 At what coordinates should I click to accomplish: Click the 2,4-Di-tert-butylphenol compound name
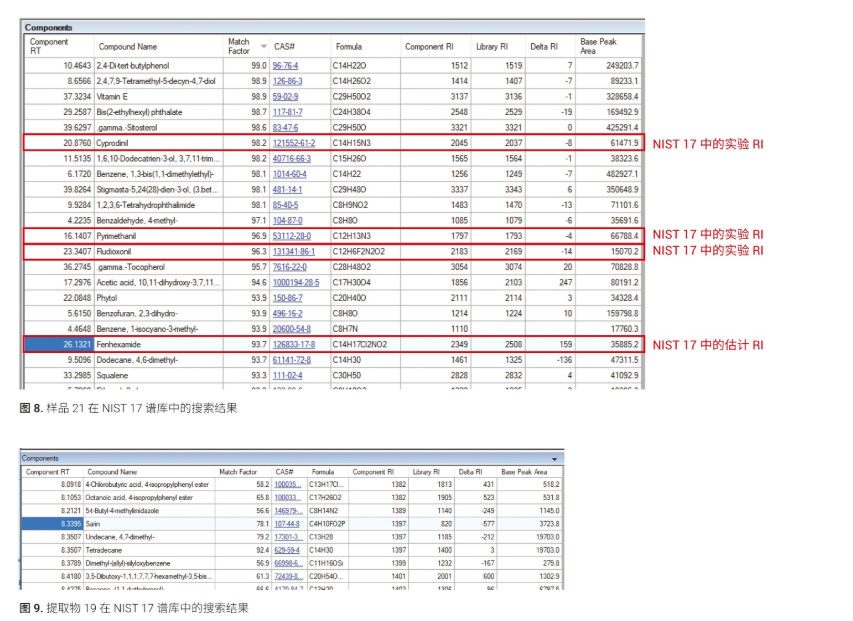tap(133, 66)
